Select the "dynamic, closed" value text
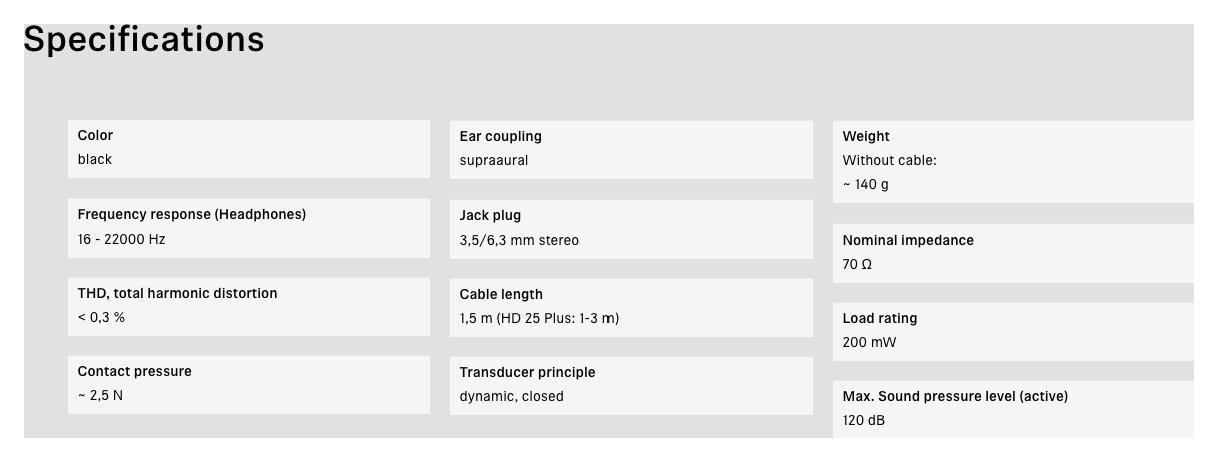 pos(511,396)
